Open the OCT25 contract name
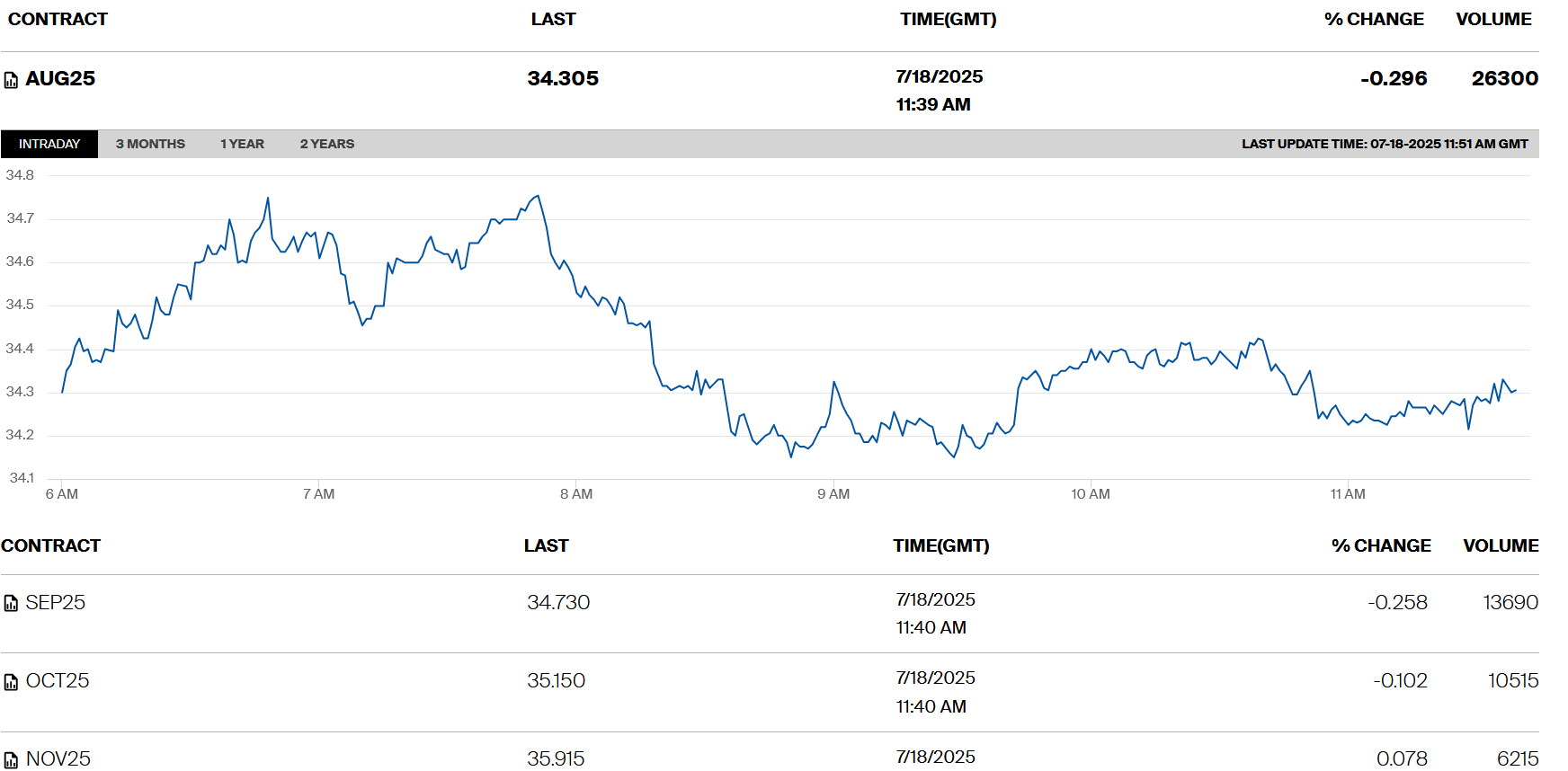This screenshot has height=771, width=1568. pos(58,681)
